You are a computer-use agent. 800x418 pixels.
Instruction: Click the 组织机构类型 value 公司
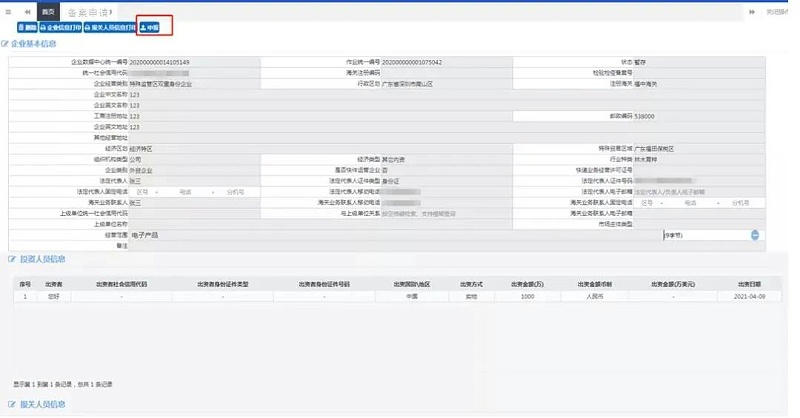pyautogui.click(x=135, y=160)
